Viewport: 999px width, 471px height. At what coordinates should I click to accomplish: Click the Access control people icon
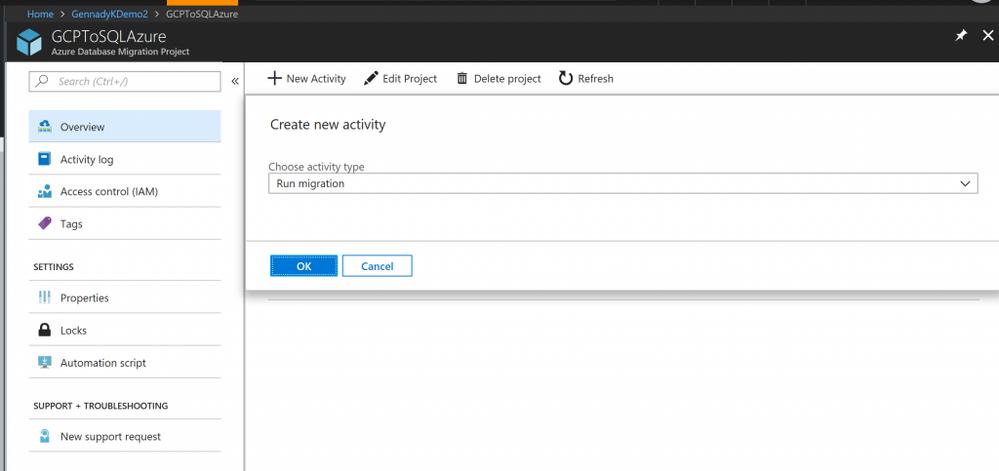click(x=45, y=191)
